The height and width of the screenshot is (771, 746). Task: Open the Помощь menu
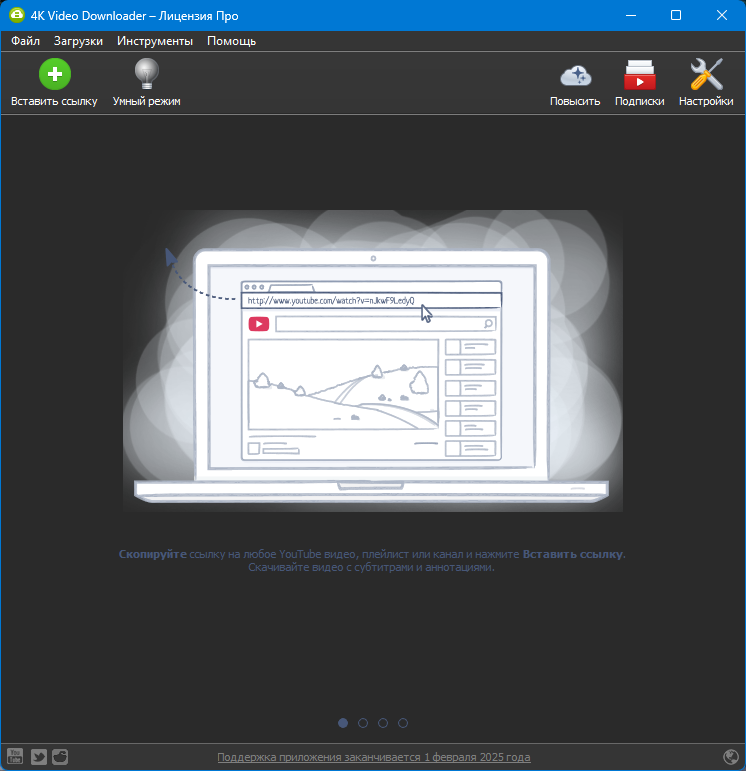coord(231,41)
